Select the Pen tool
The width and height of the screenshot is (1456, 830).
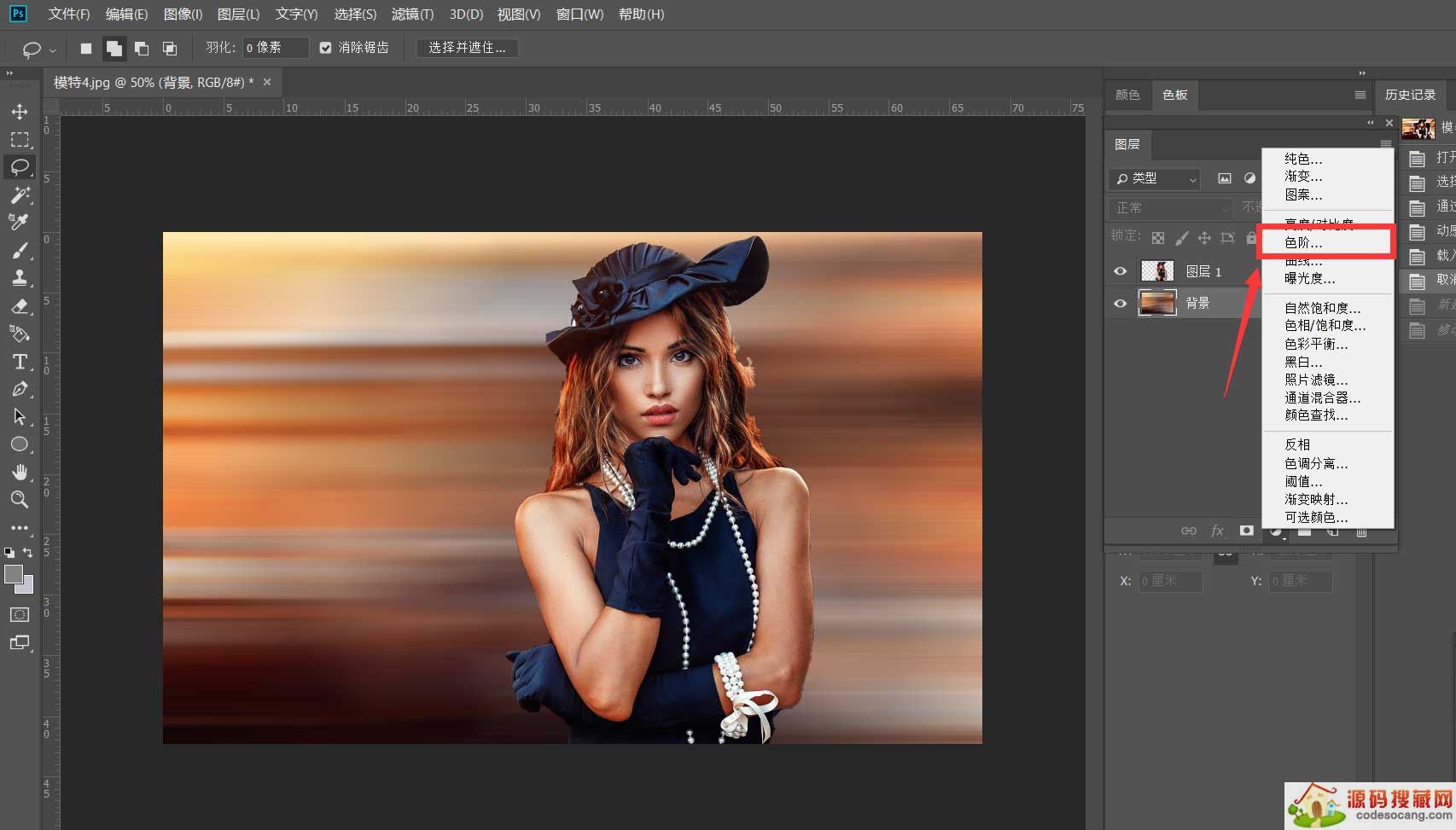20,389
